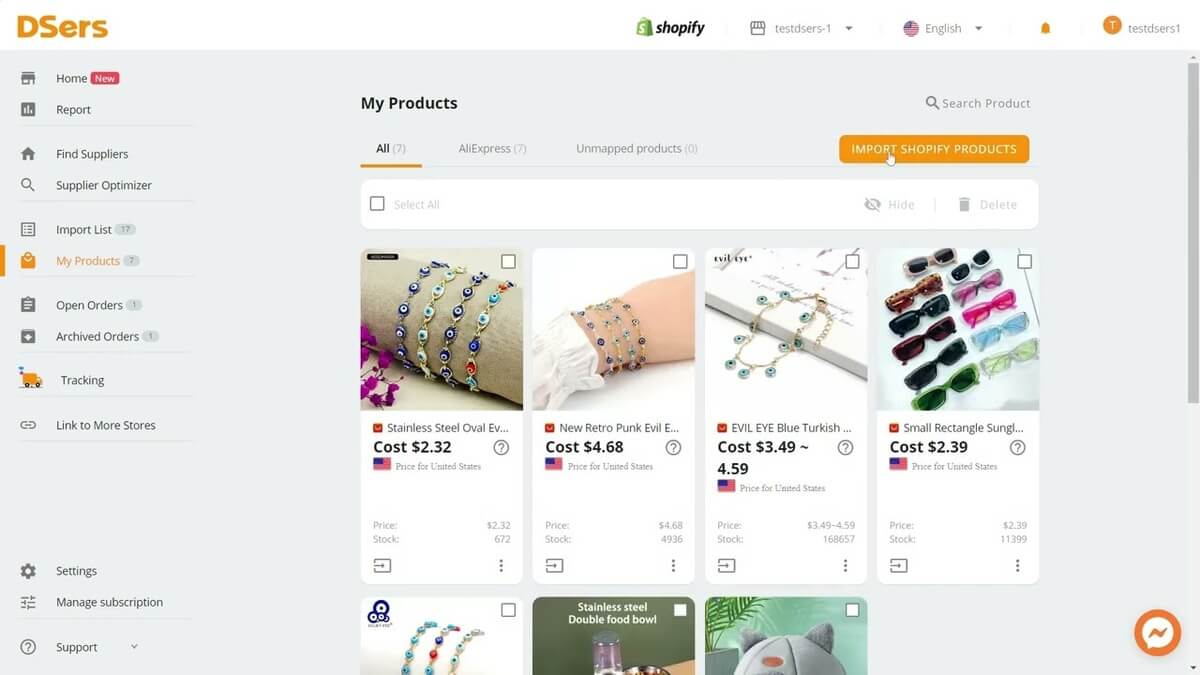Expand the Support menu chevron
This screenshot has height=675, width=1200.
[x=134, y=647]
